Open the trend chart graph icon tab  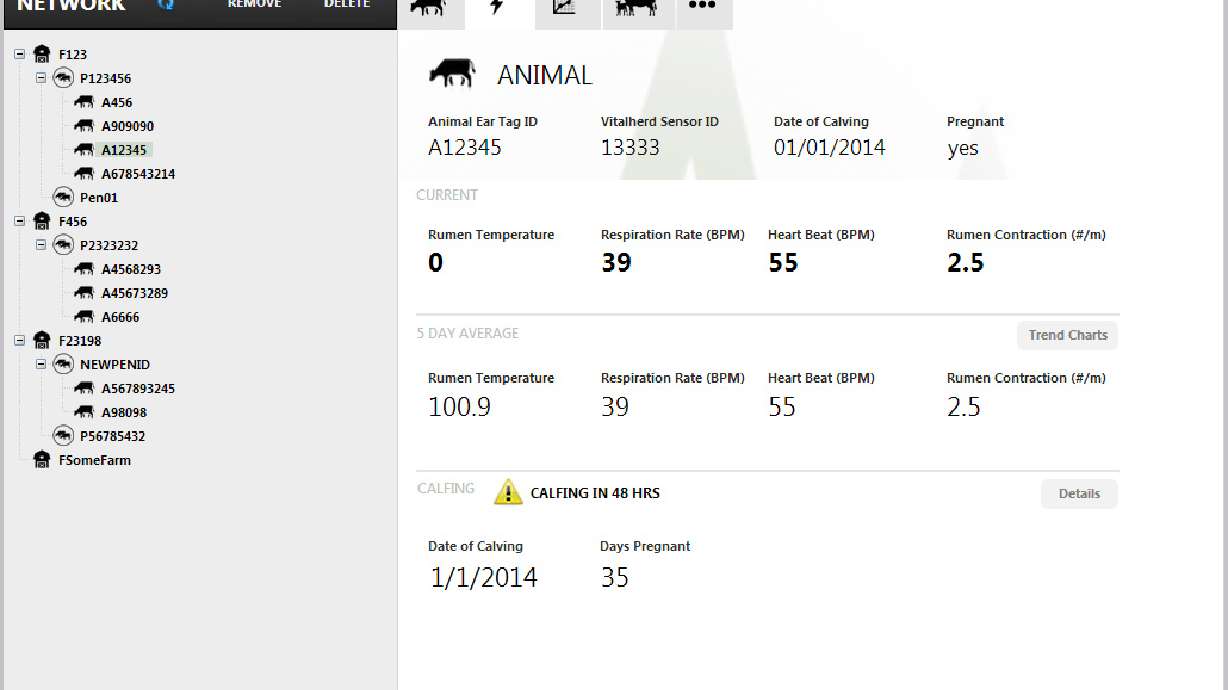(567, 8)
